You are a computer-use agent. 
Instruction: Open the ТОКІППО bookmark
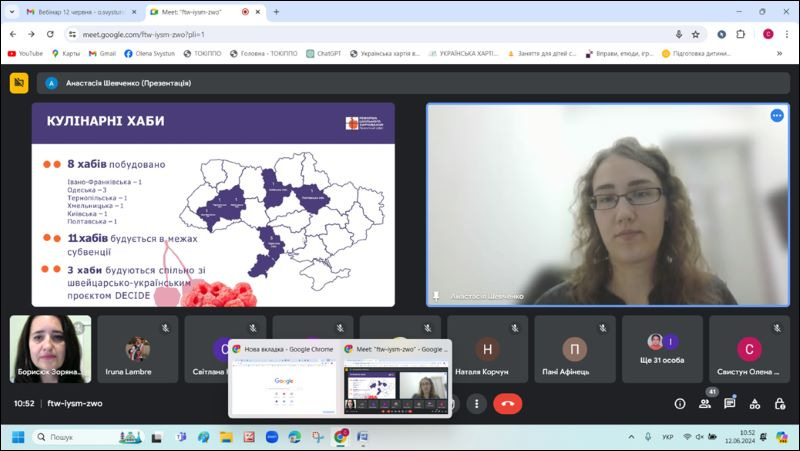(x=202, y=53)
